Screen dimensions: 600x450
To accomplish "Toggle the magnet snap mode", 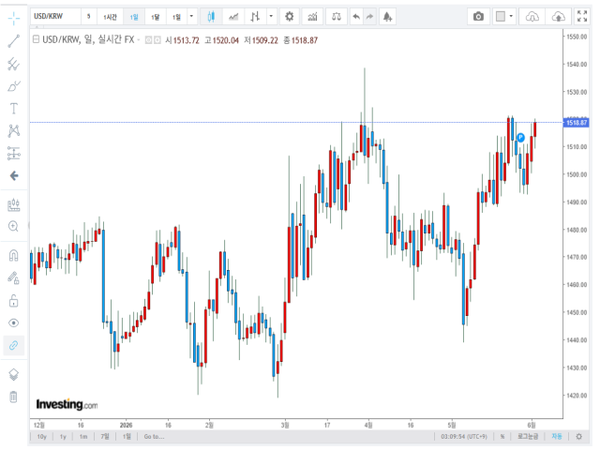I will pos(14,255).
